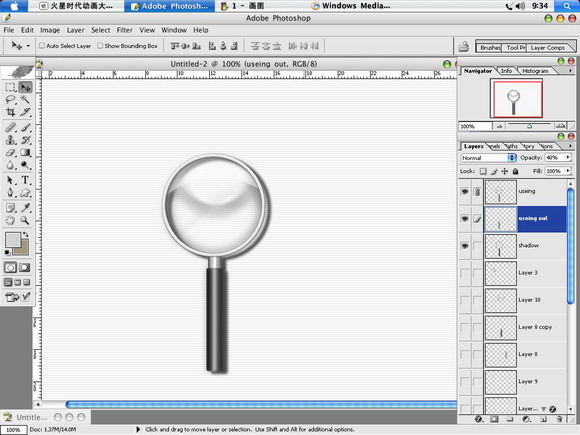Select the Move tool in toolbox
This screenshot has height=435, width=580.
click(25, 87)
